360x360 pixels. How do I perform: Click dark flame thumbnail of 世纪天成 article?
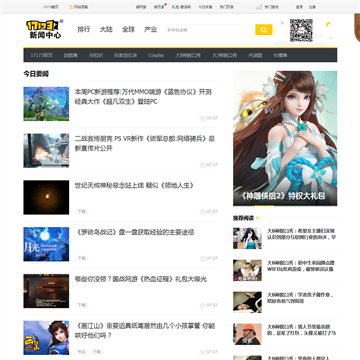point(46,197)
